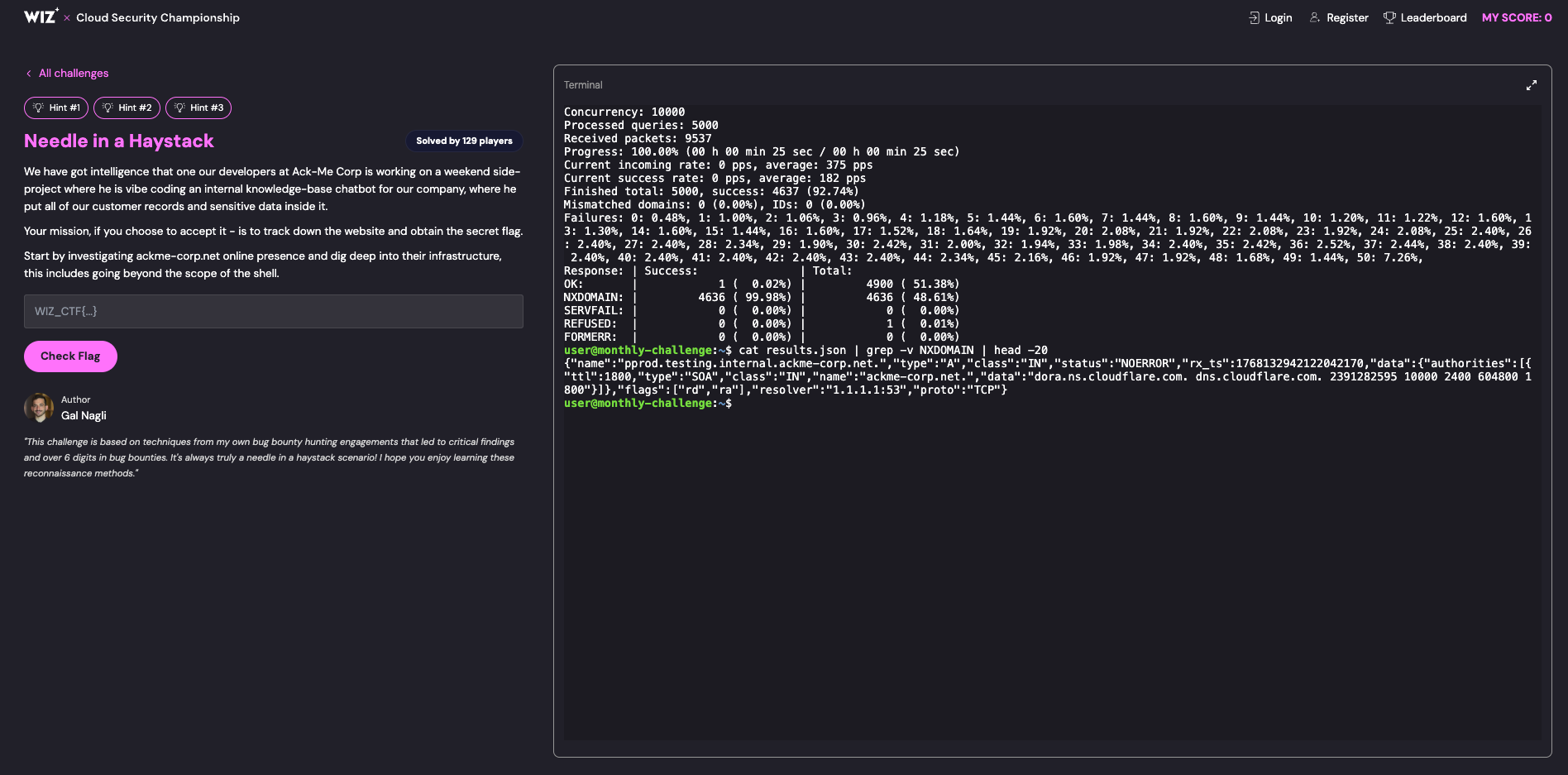The height and width of the screenshot is (775, 1568).
Task: Click author Gal Nagli's avatar photo
Action: coord(40,408)
